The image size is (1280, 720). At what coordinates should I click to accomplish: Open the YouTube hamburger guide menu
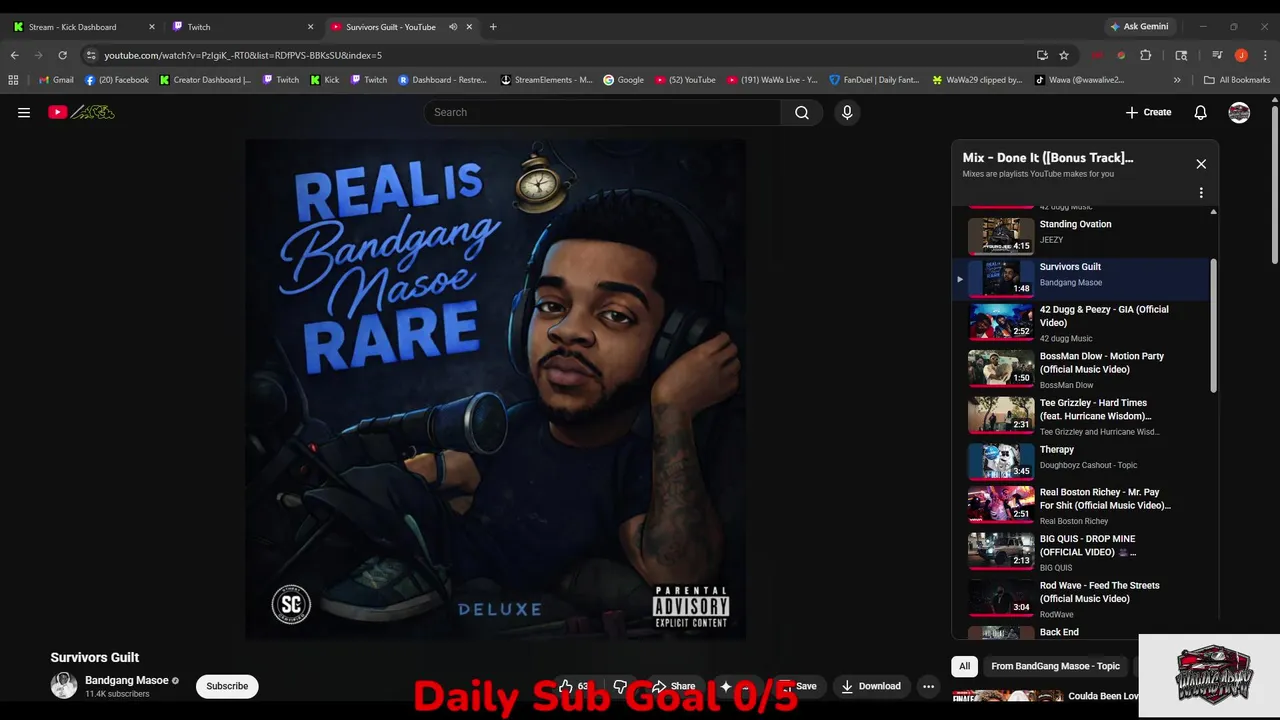[x=24, y=112]
